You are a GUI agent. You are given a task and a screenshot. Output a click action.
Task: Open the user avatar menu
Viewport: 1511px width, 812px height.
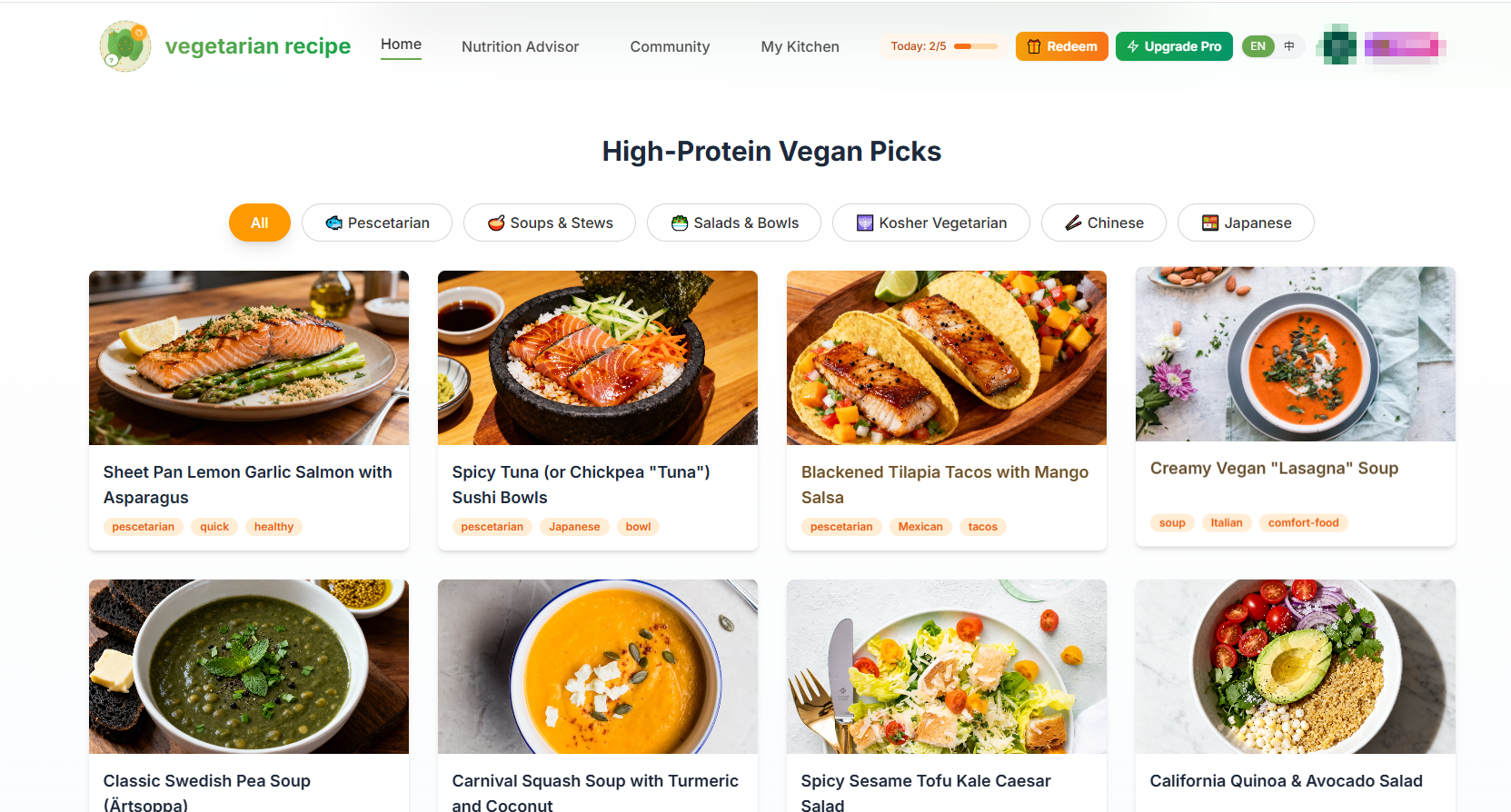[1336, 45]
